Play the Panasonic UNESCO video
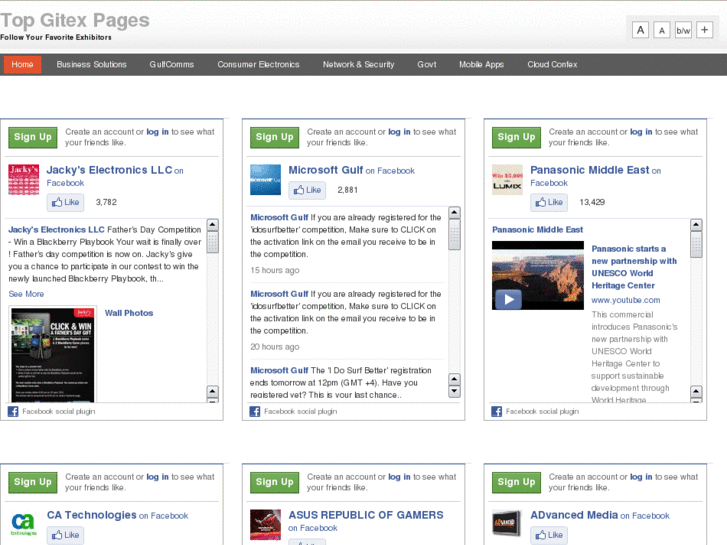The image size is (727, 545). coord(509,299)
